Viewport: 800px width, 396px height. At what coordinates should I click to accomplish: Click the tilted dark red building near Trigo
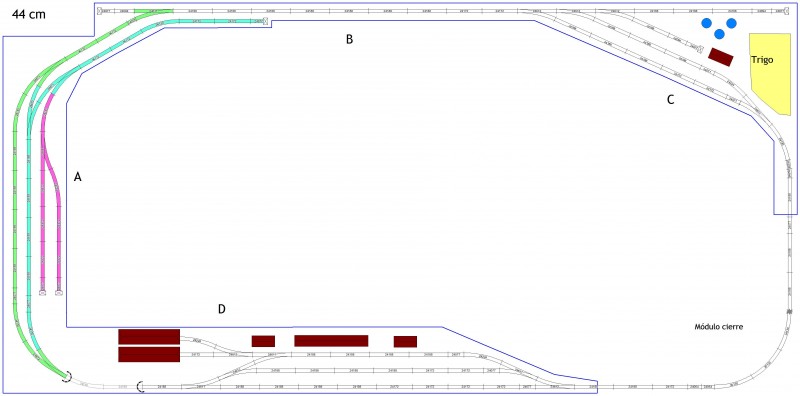point(721,57)
